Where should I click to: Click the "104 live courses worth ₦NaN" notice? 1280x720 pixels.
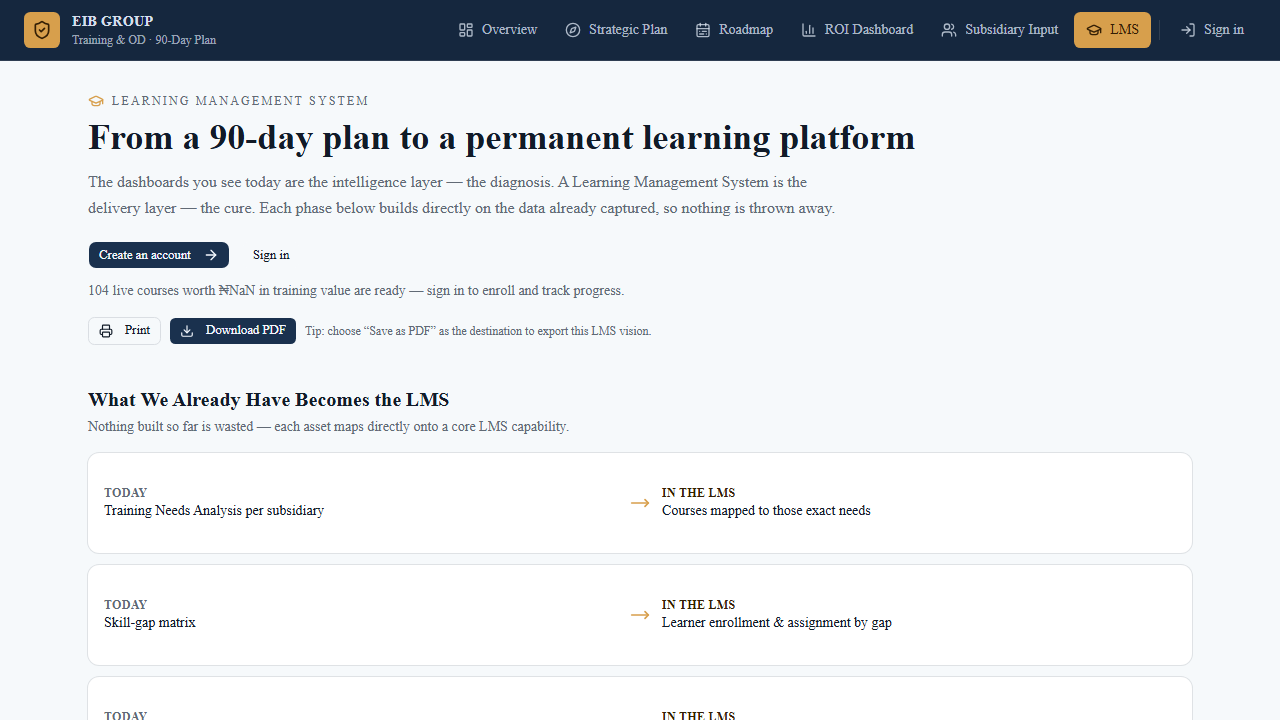coord(356,291)
